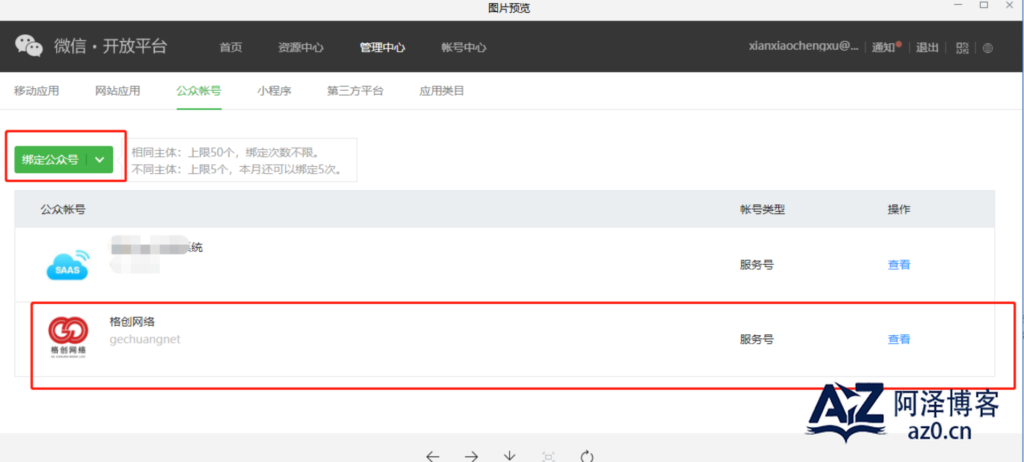The width and height of the screenshot is (1024, 462).
Task: Select the 公众帐号 tab
Action: 199,91
